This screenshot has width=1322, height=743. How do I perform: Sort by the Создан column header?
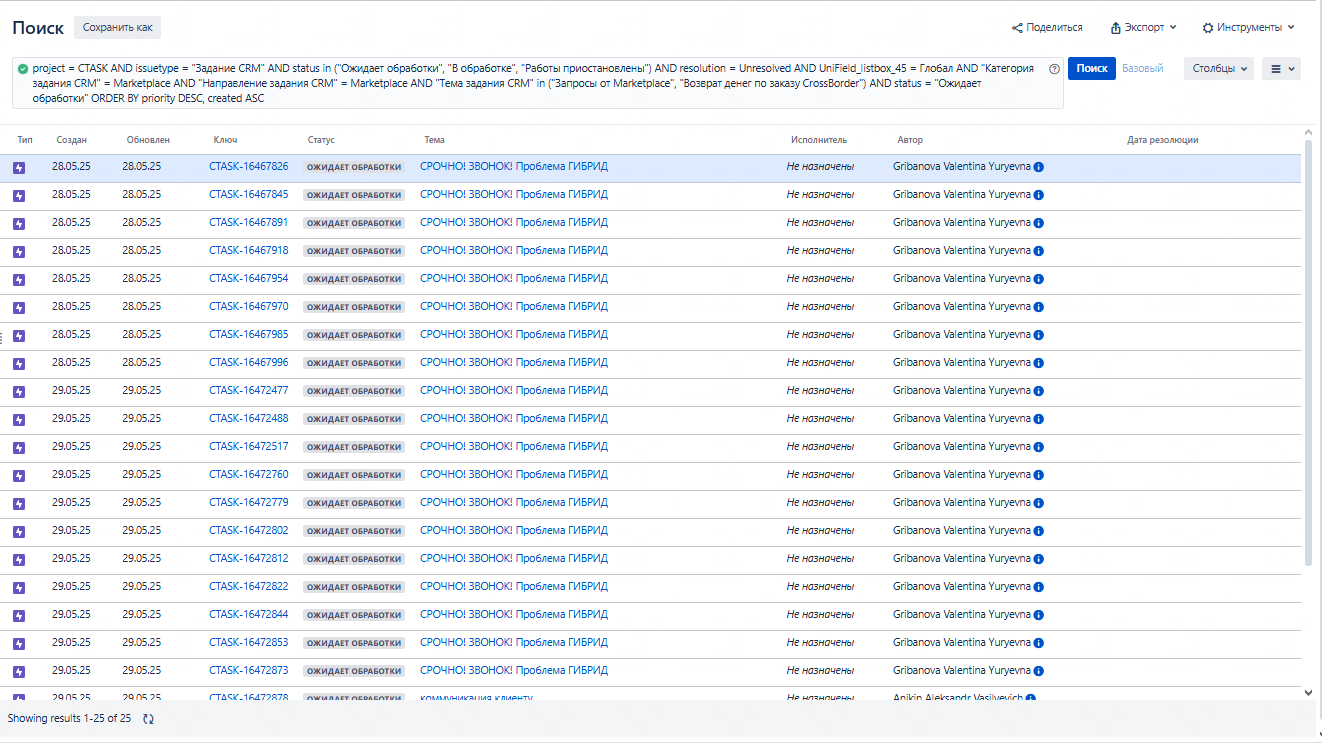(71, 140)
